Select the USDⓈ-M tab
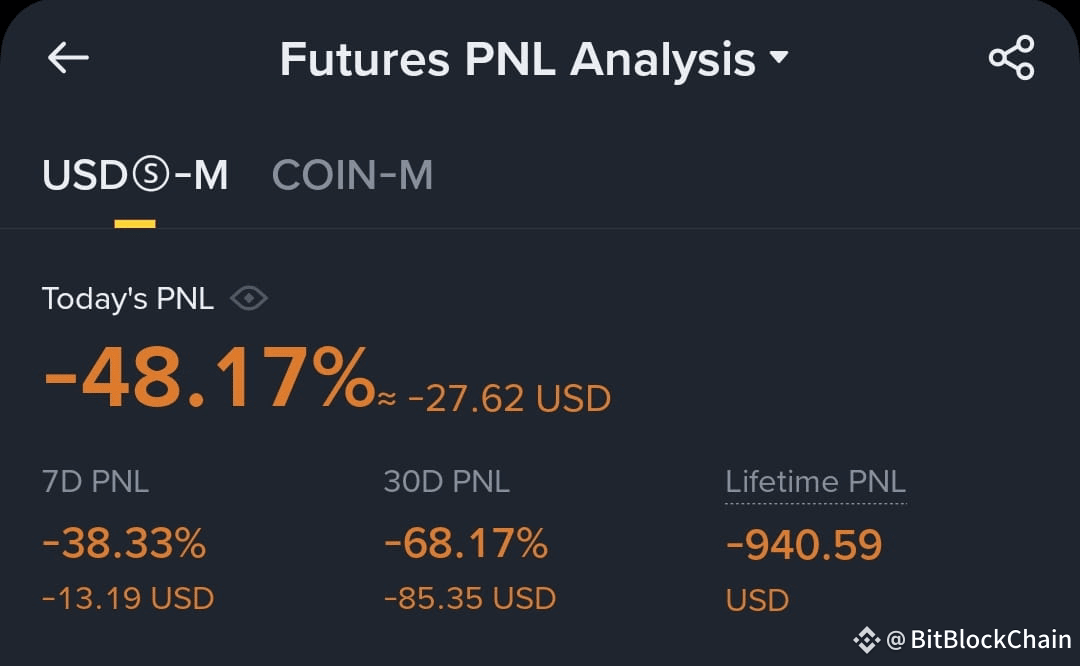 tap(135, 175)
